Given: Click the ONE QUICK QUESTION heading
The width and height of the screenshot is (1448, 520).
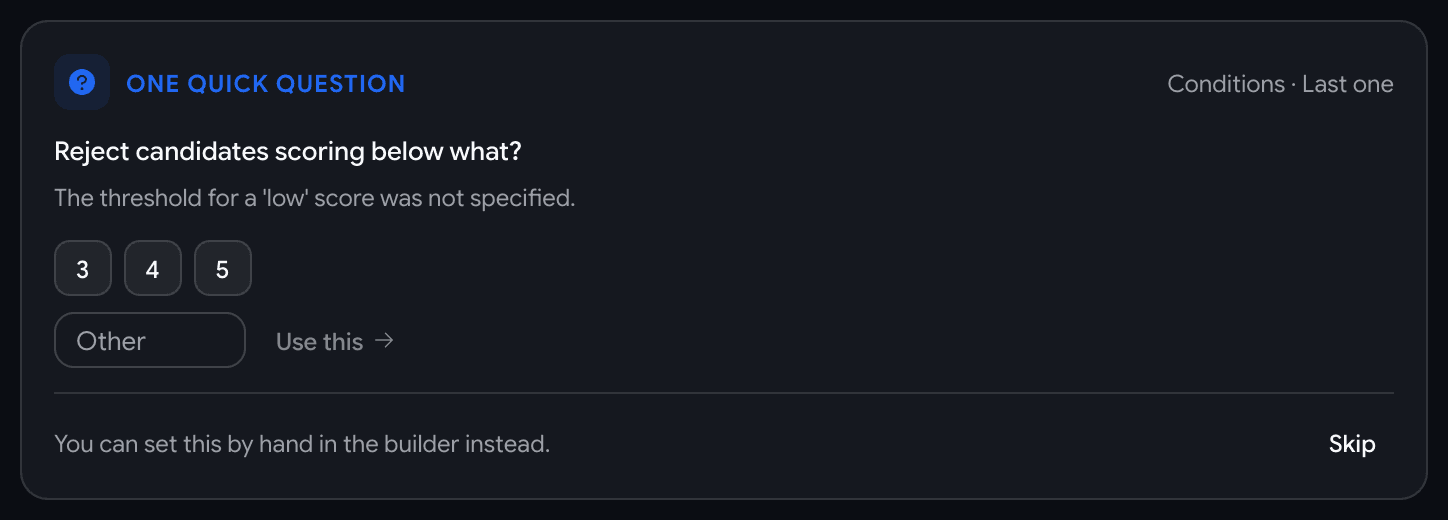Looking at the screenshot, I should click(266, 83).
